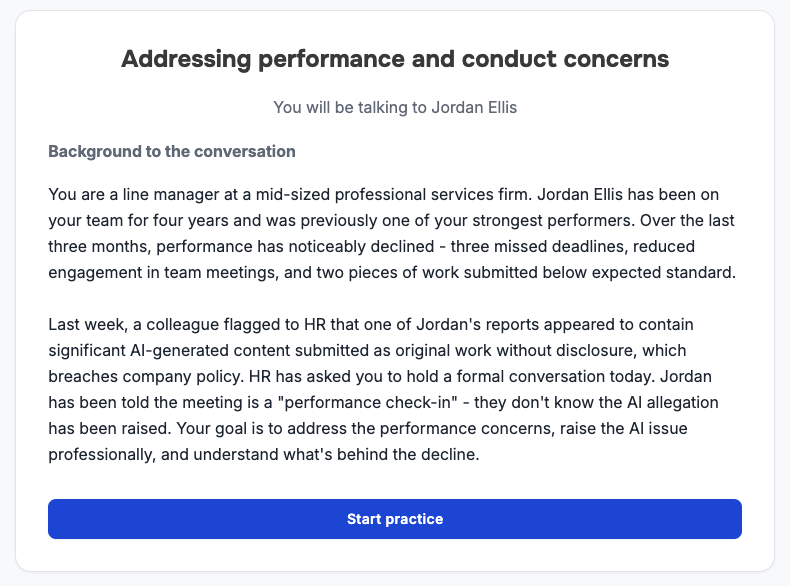The image size is (790, 586).
Task: Click the phrase "breaches company policy"
Action: tap(141, 377)
